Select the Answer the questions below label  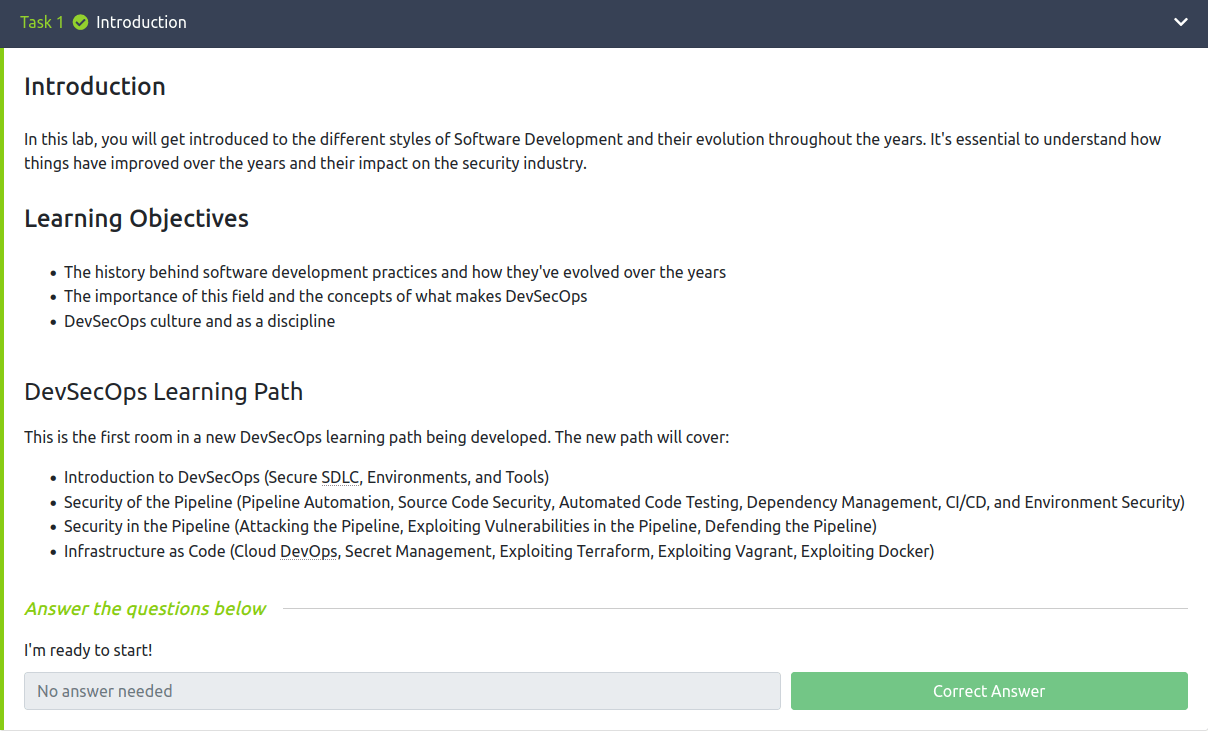point(145,608)
